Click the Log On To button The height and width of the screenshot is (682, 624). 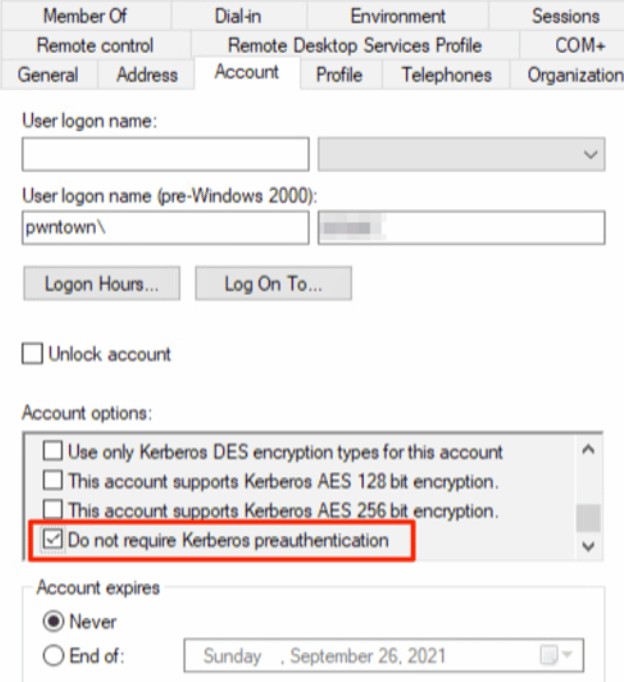point(273,284)
